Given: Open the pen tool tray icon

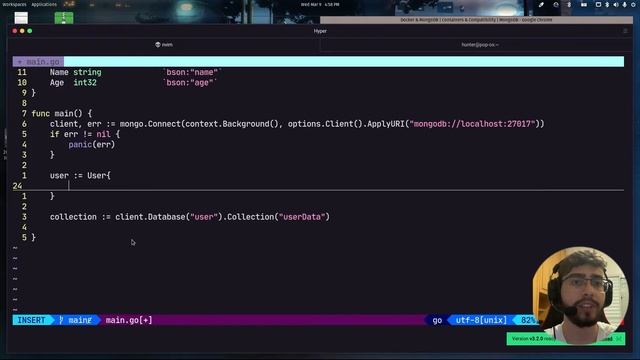Looking at the screenshot, I should 541,4.
